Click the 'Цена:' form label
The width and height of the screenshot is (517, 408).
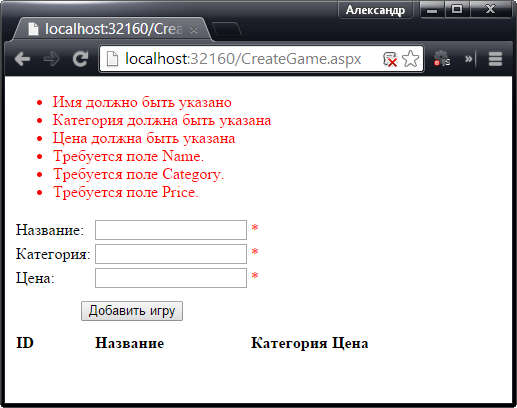coord(35,278)
